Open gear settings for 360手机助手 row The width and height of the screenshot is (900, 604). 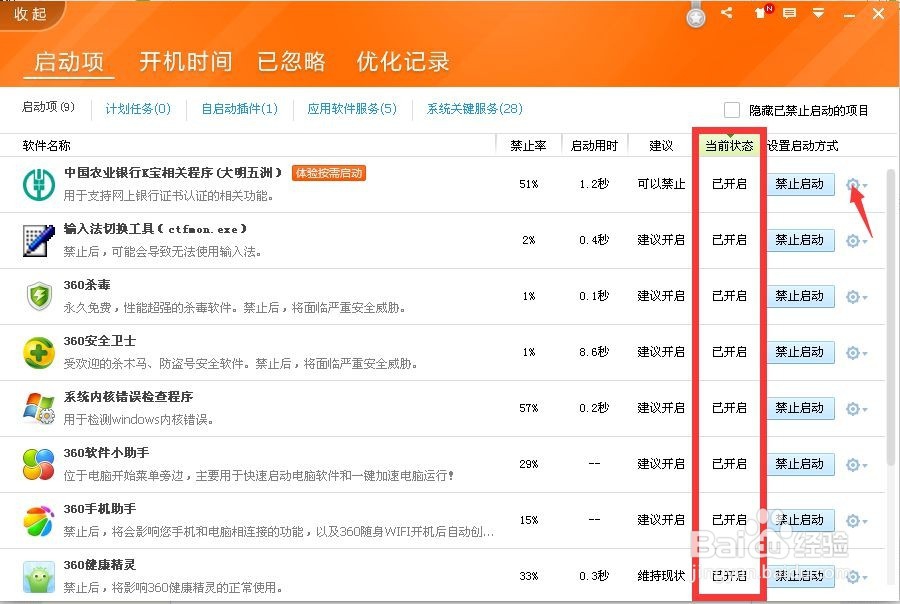click(x=856, y=521)
